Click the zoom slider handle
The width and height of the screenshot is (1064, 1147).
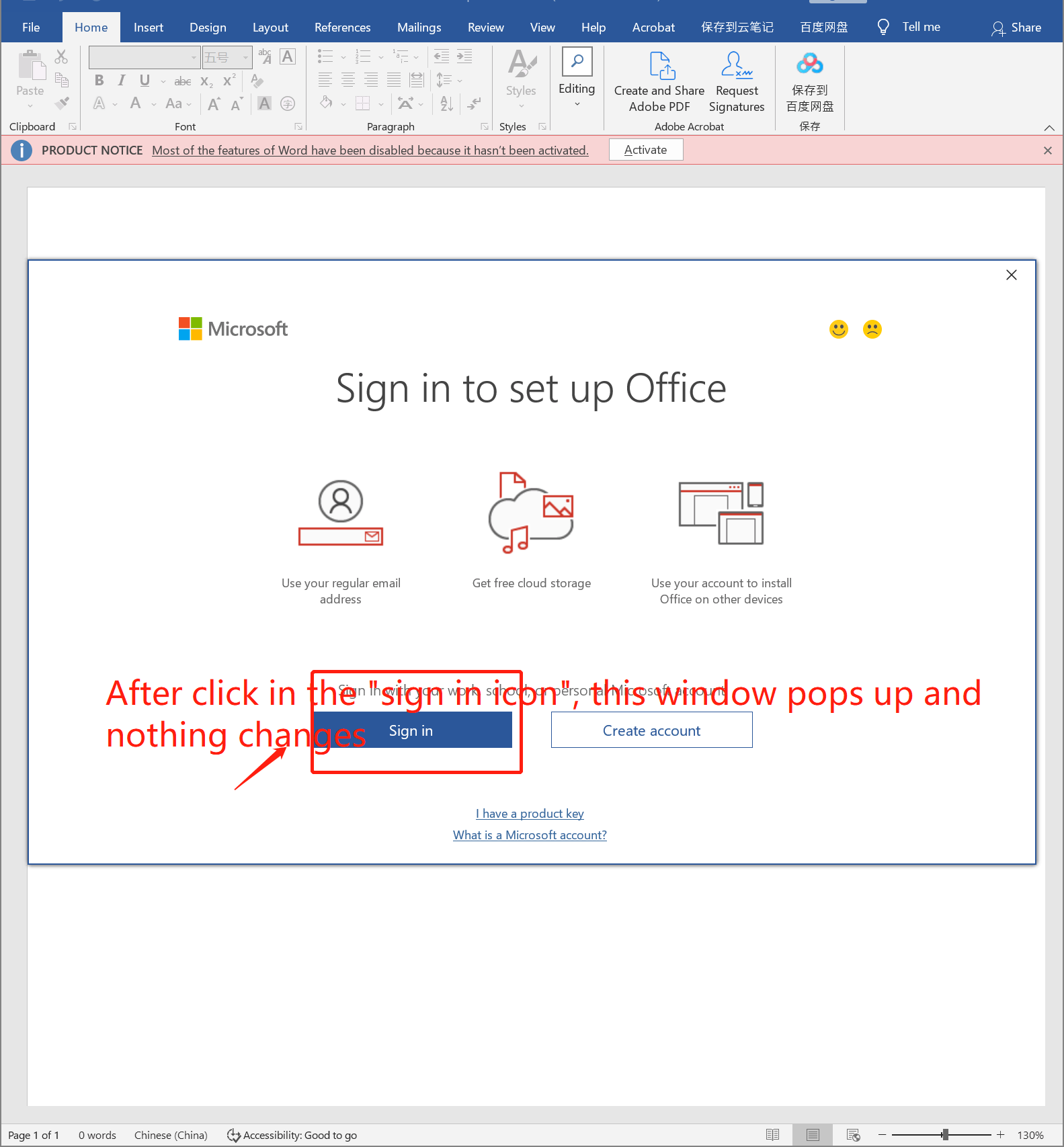pyautogui.click(x=945, y=1135)
